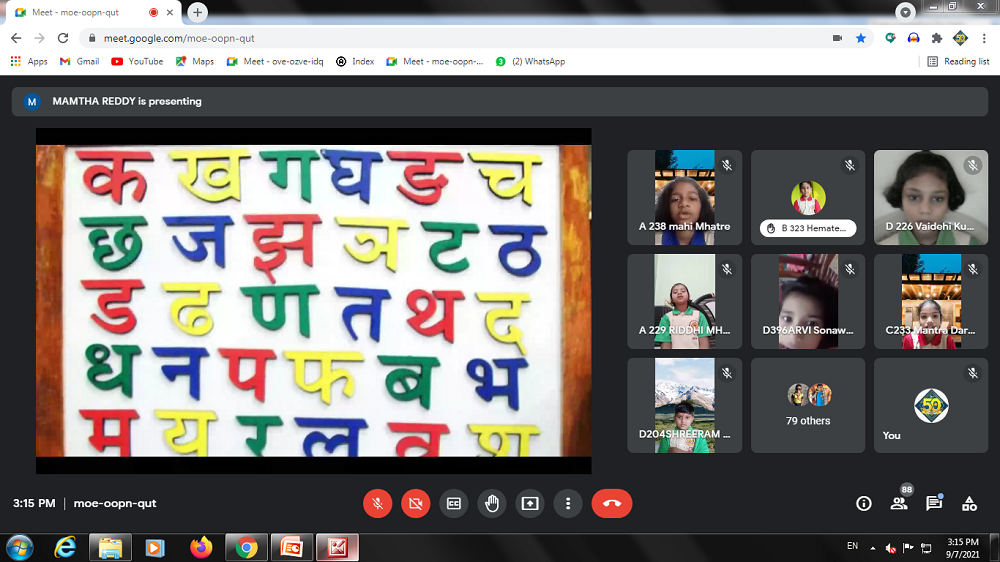Click the present screen button
The image size is (1000, 562).
[530, 504]
